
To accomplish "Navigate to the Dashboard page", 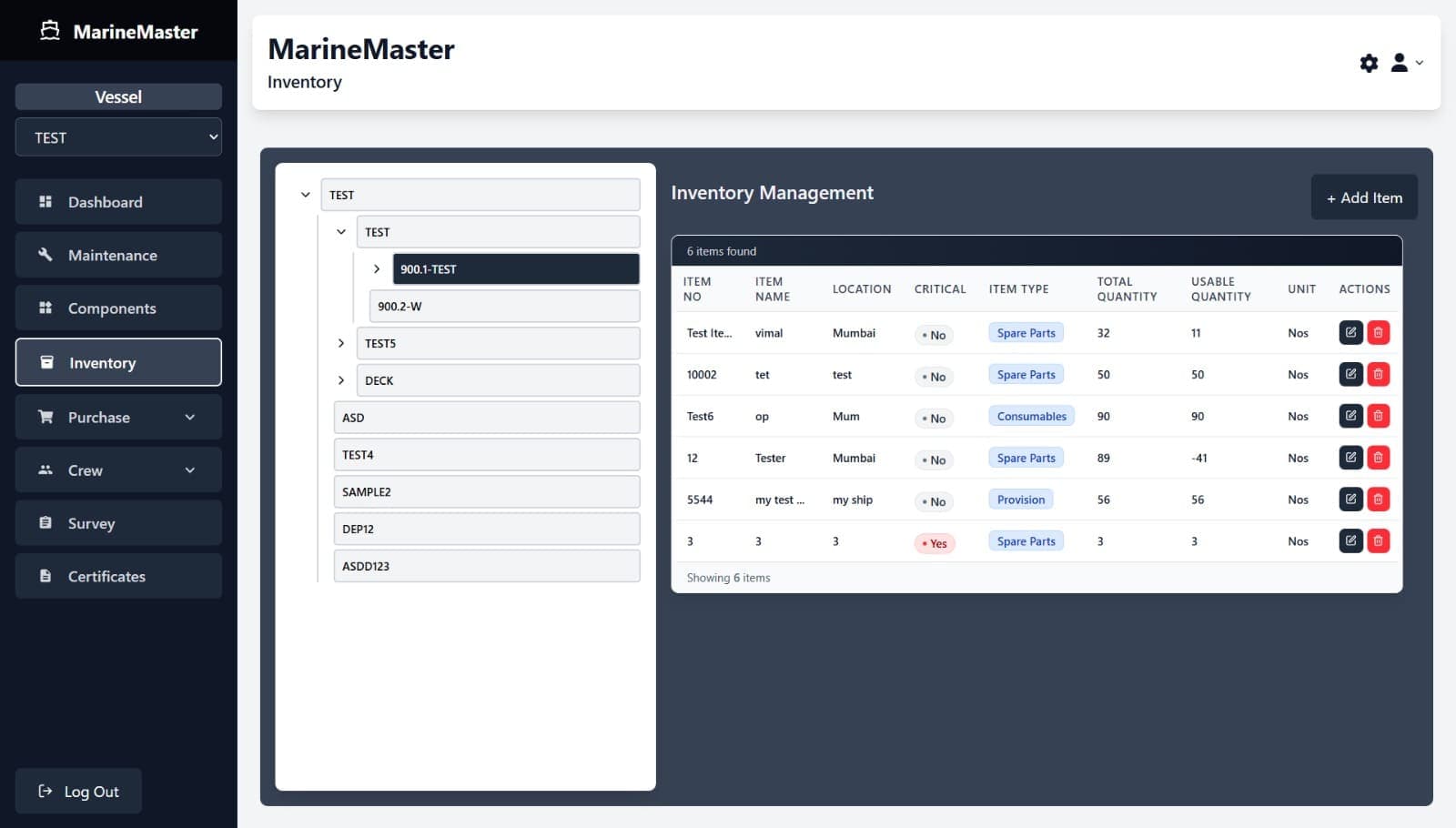I will tap(105, 201).
